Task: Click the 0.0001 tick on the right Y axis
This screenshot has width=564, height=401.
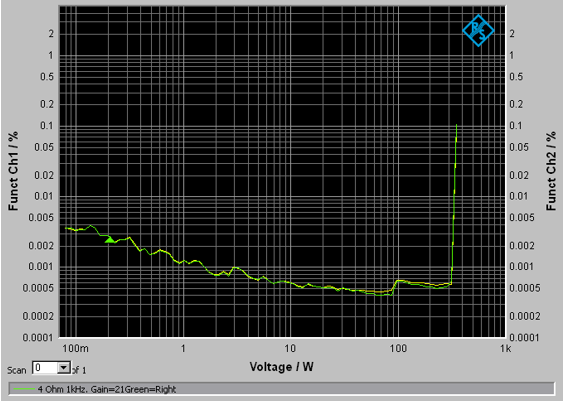Action: [525, 337]
